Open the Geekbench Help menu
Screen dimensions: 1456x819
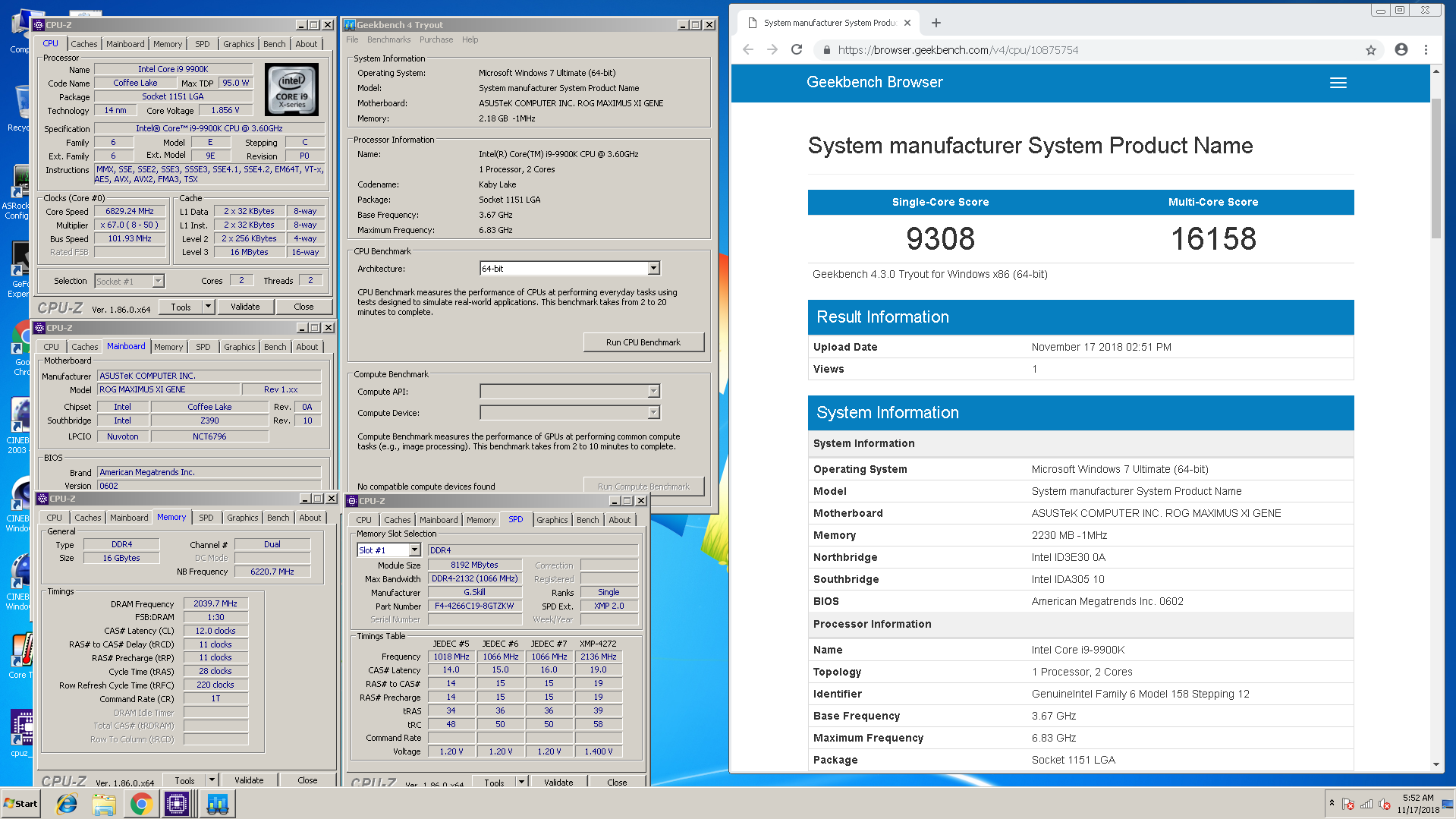(470, 39)
